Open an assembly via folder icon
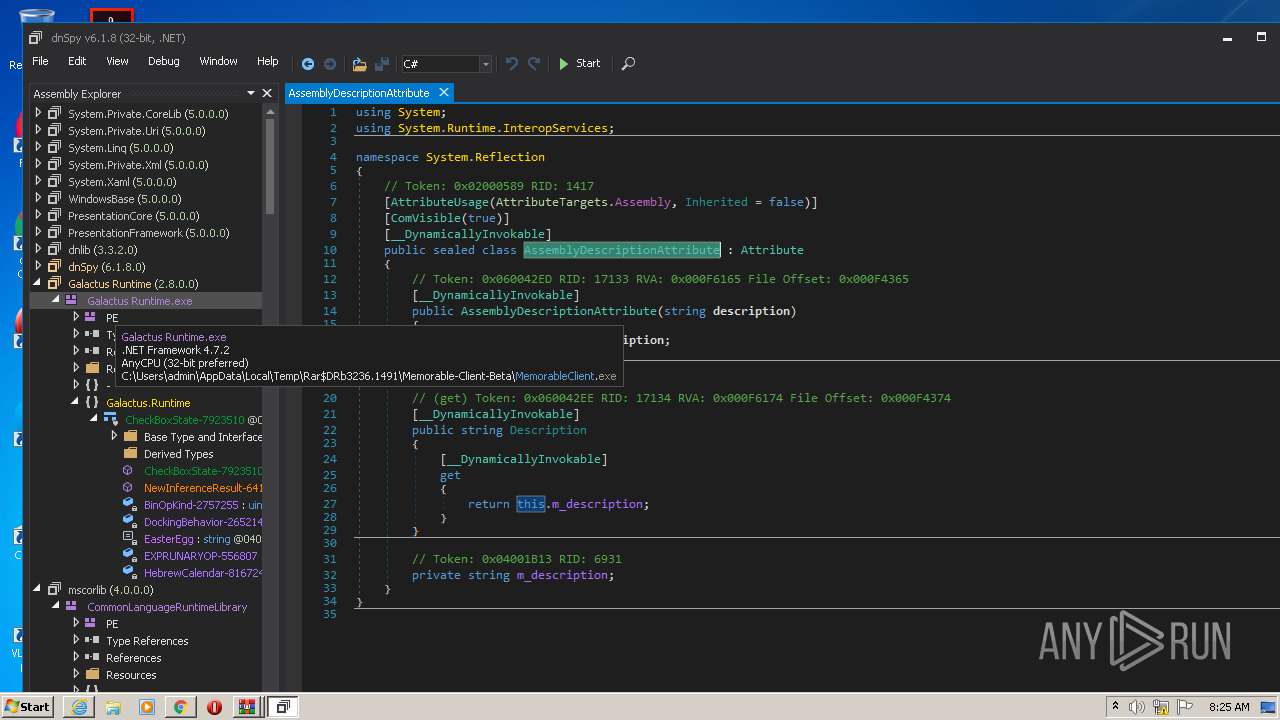The width and height of the screenshot is (1280, 720). pos(359,63)
